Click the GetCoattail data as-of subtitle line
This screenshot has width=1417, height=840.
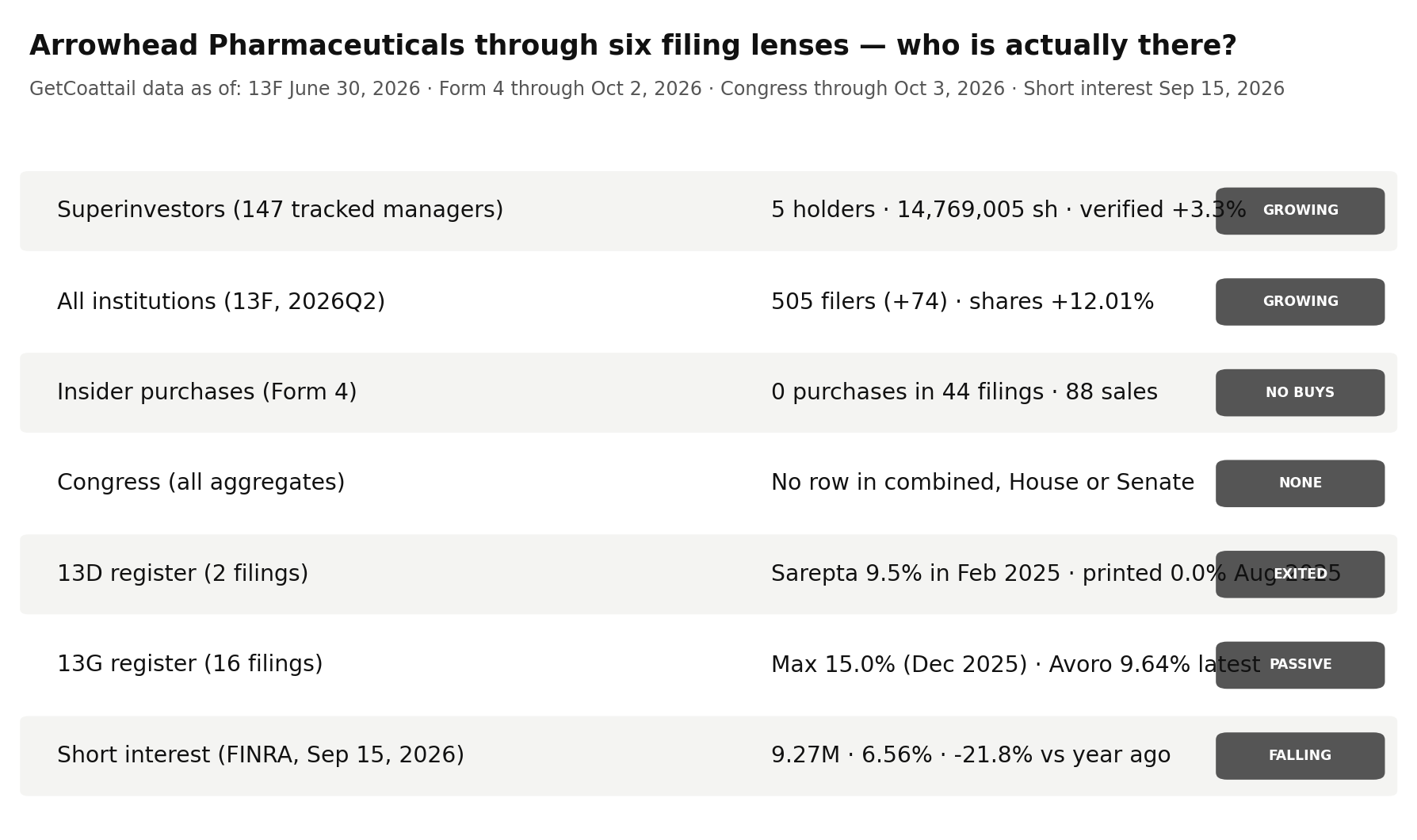(656, 90)
